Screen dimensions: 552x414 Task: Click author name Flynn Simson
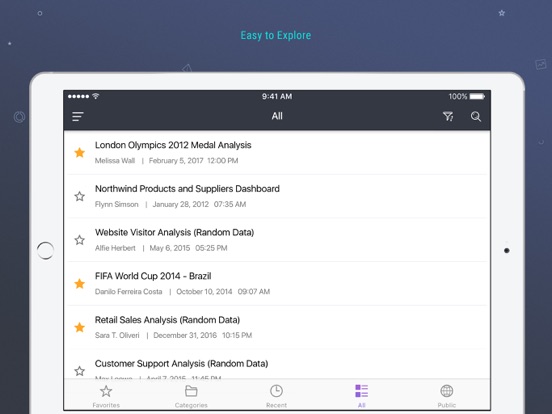click(117, 205)
